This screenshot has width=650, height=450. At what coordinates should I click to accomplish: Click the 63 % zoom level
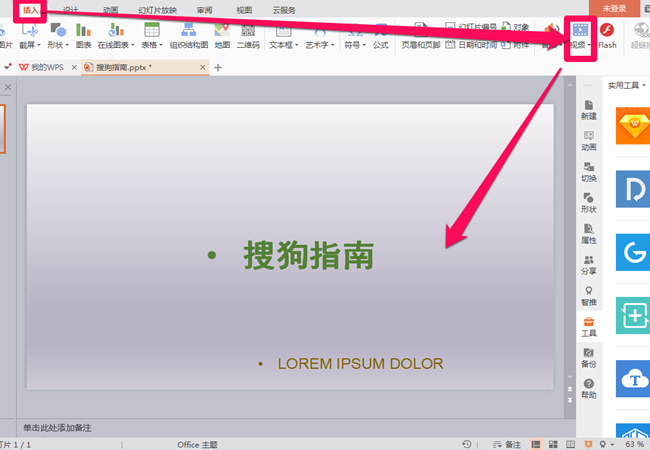tap(635, 444)
